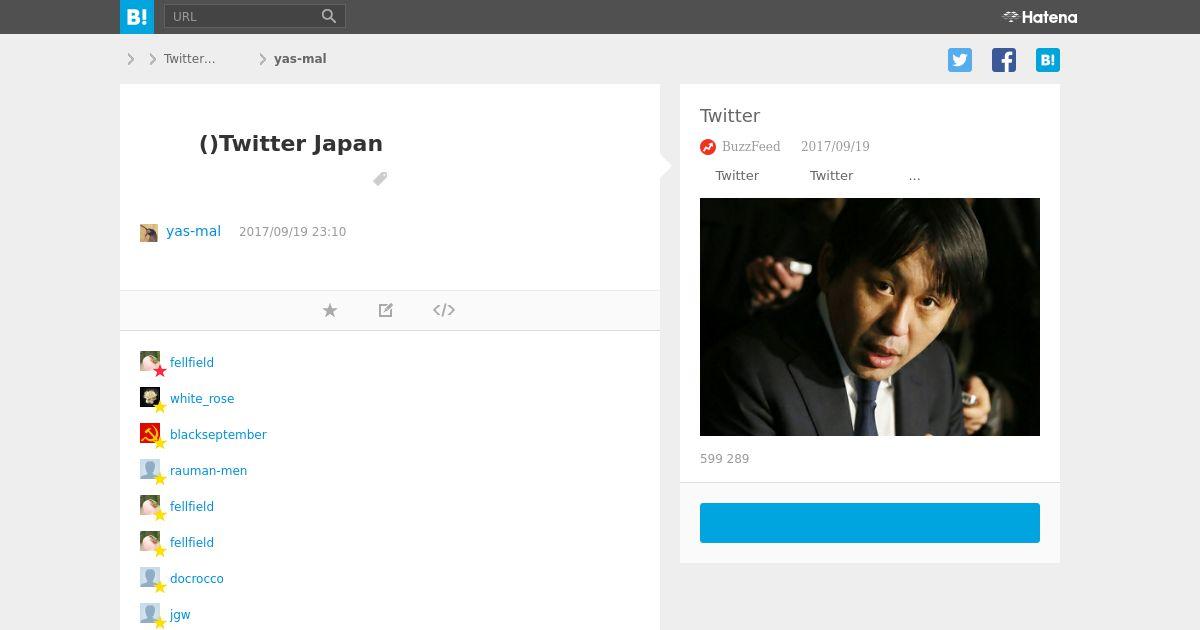This screenshot has height=630, width=1200.
Task: Open the white_rose user link
Action: tap(202, 399)
